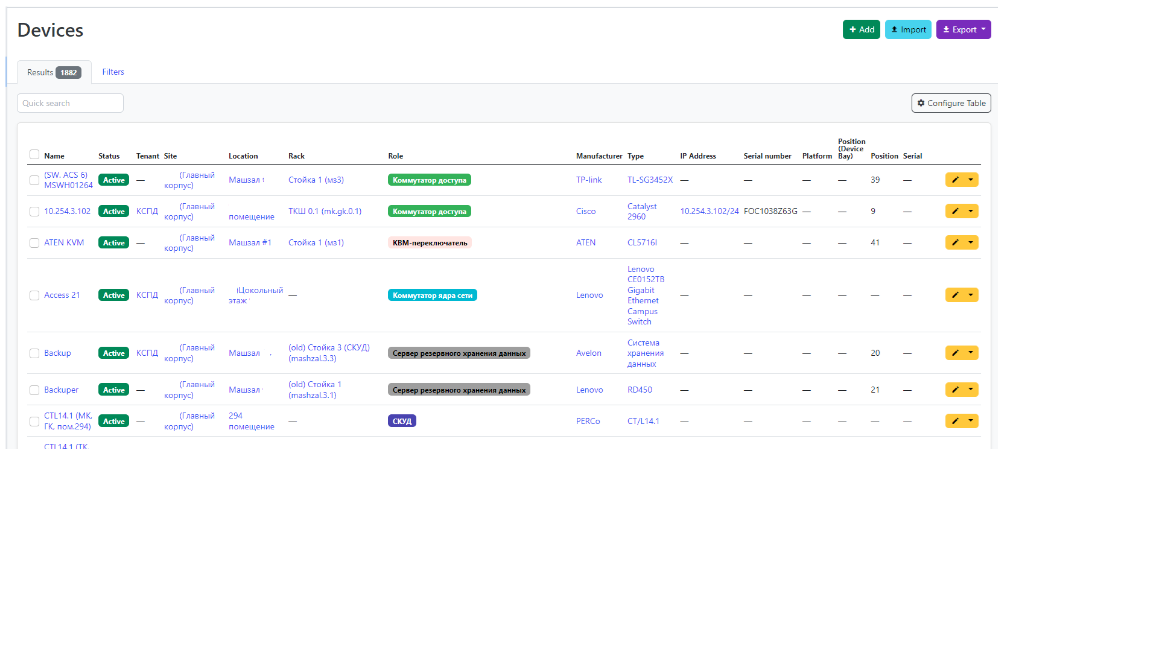Switch to the Results tab

click(54, 72)
